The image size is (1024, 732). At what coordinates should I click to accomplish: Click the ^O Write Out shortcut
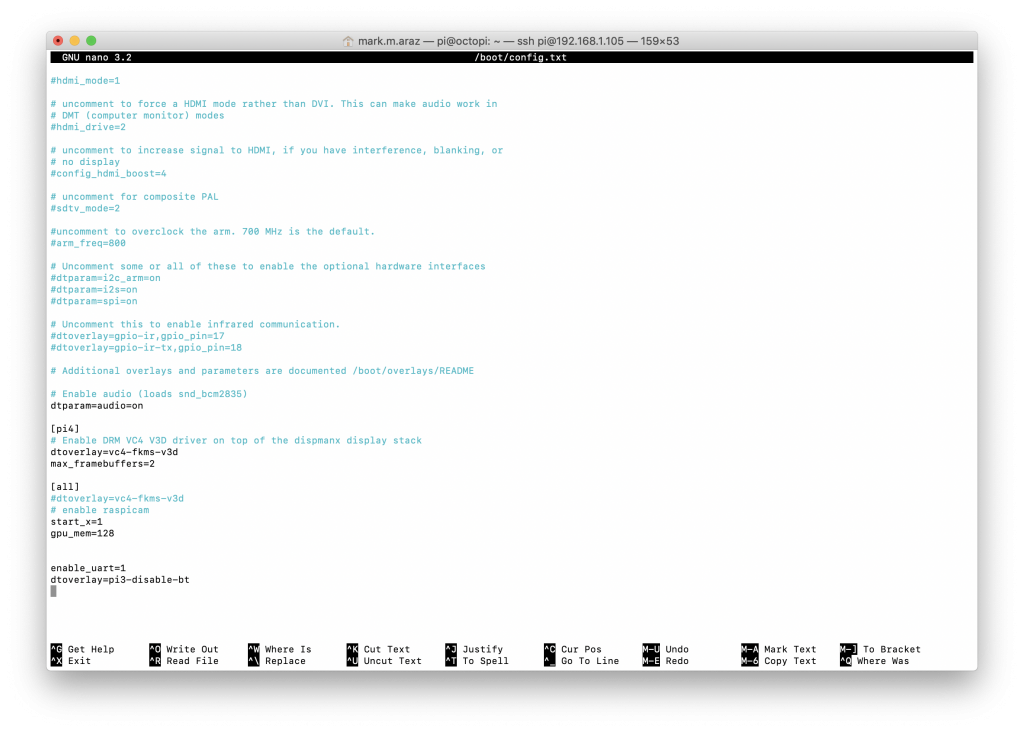[x=184, y=649]
